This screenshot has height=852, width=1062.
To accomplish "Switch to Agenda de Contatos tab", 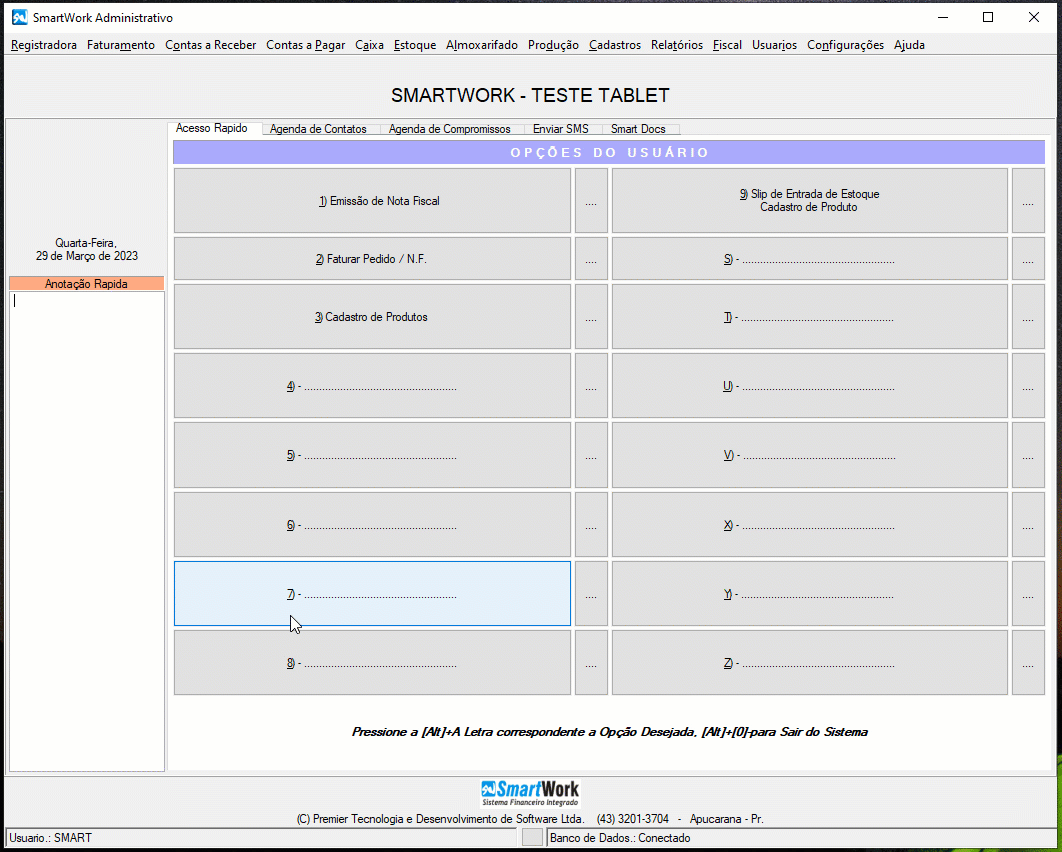I will pos(318,129).
